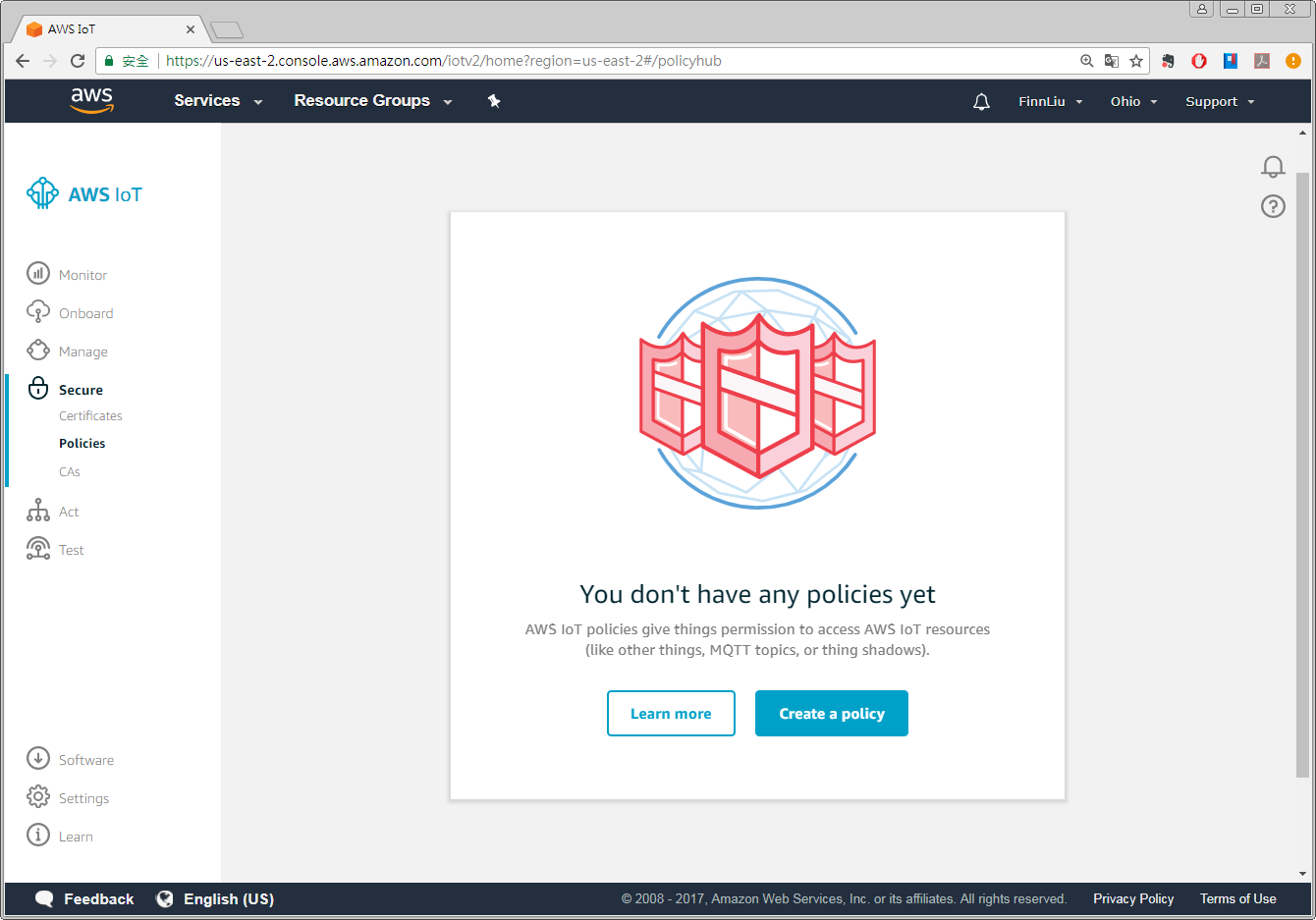Click the Act hierarchy icon
Screen dimensions: 1316x920
(x=38, y=510)
